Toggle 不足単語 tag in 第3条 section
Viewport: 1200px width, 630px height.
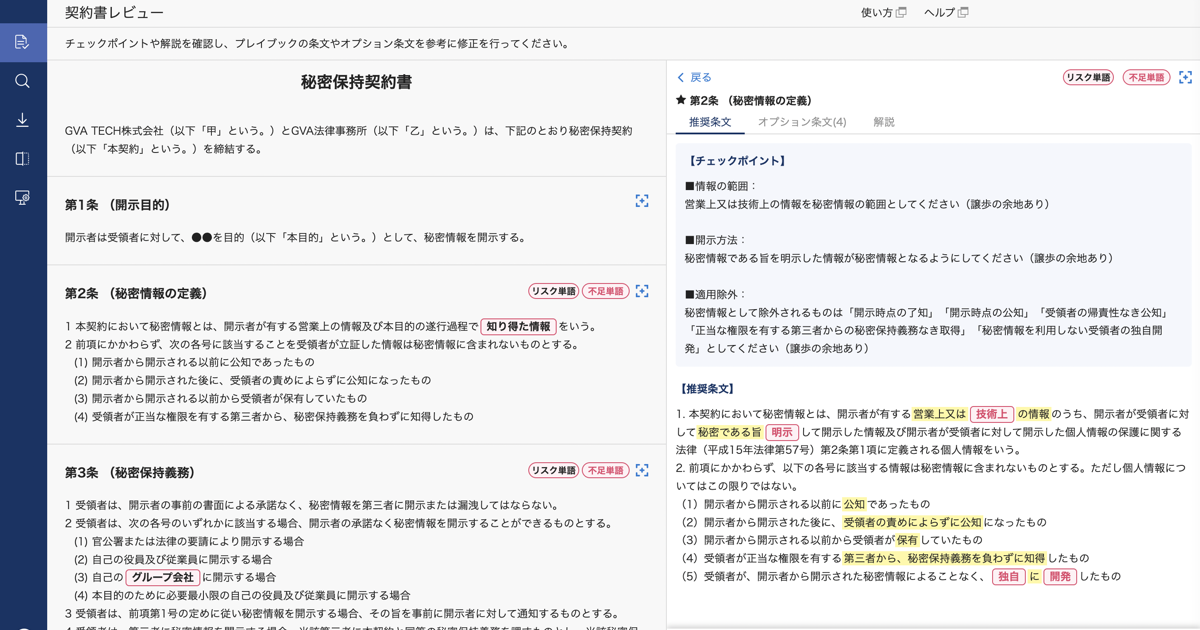click(x=606, y=470)
